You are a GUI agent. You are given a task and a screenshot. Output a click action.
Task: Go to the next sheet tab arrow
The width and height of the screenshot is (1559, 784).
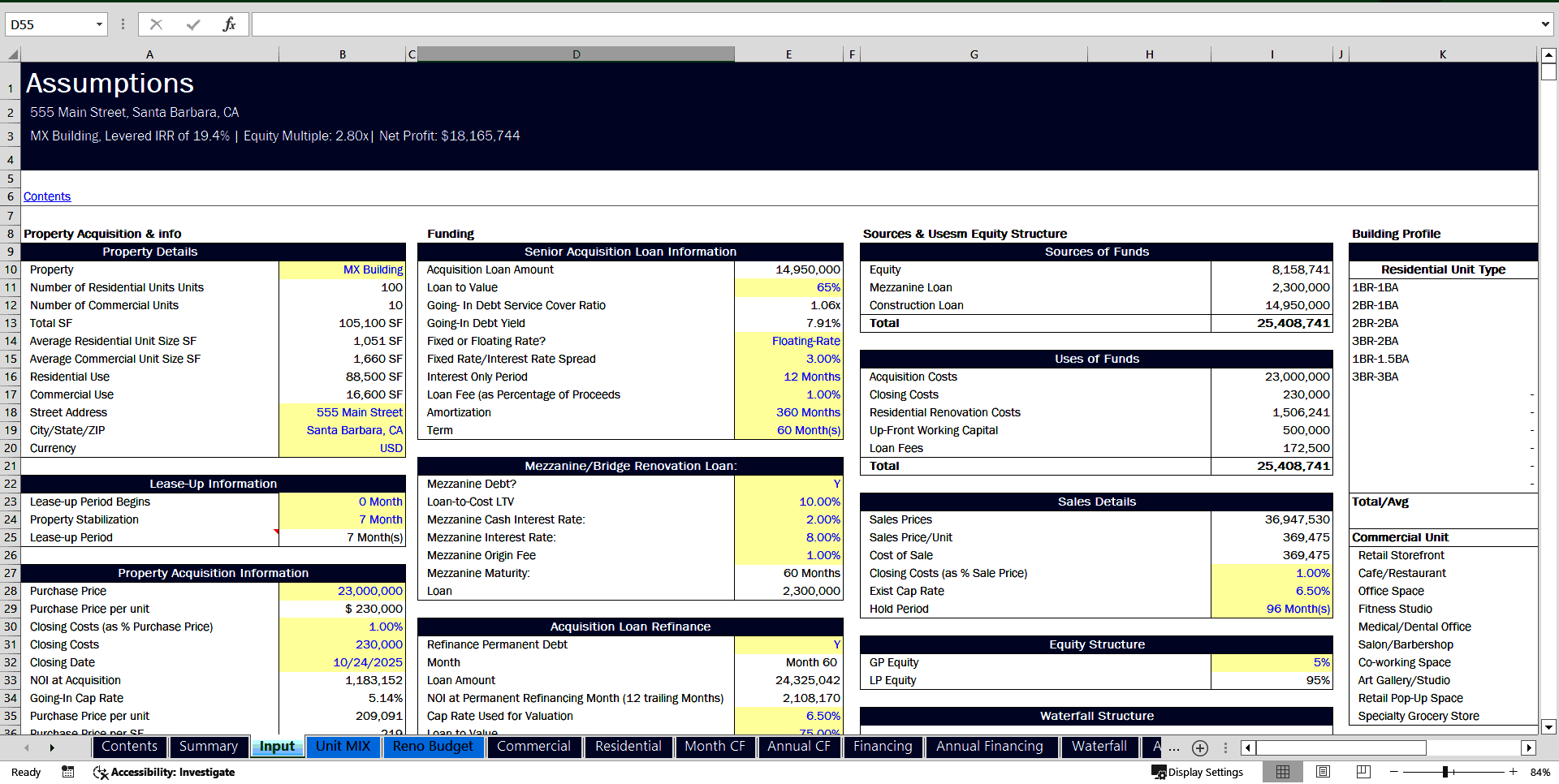point(52,747)
